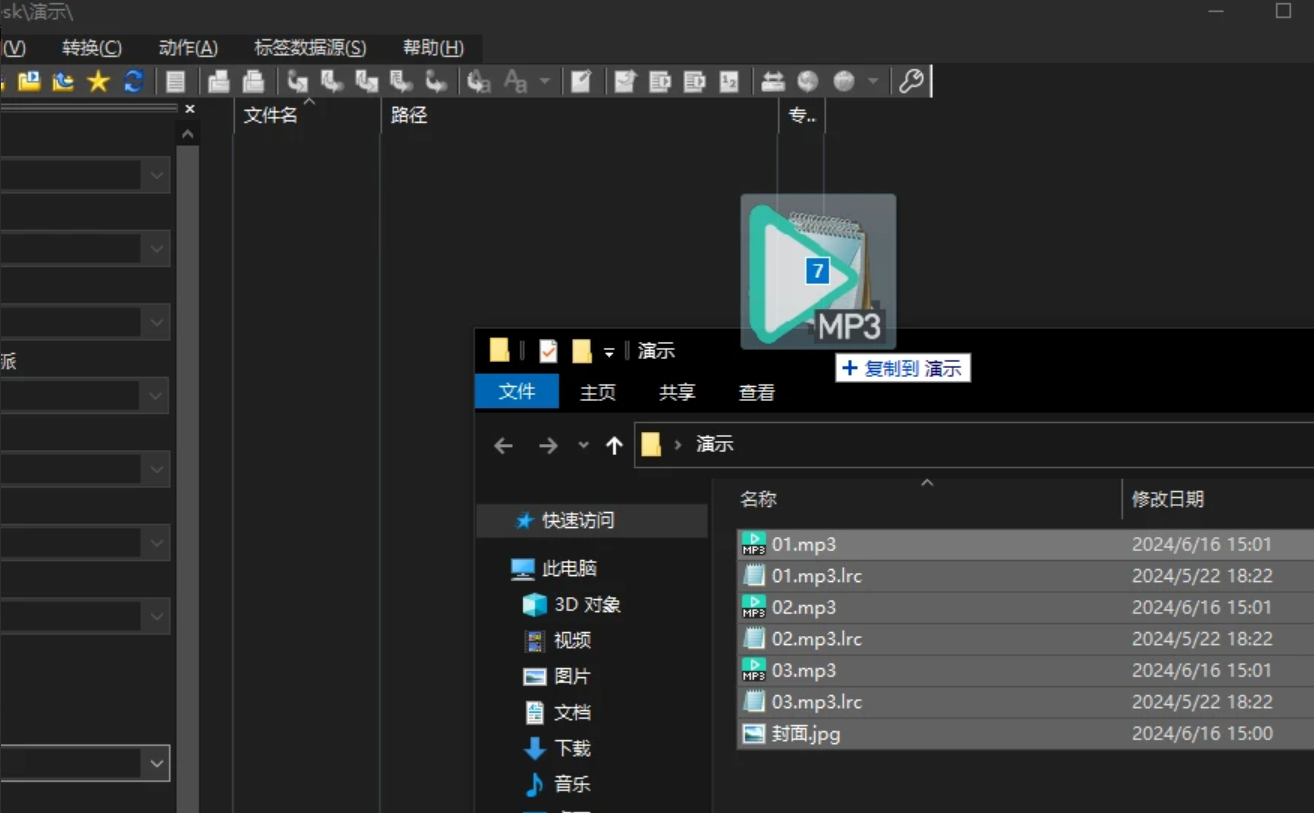Click the properties checkmark icon in Explorer title bar
Screen dimensions: 1314x813
pyautogui.click(x=548, y=351)
